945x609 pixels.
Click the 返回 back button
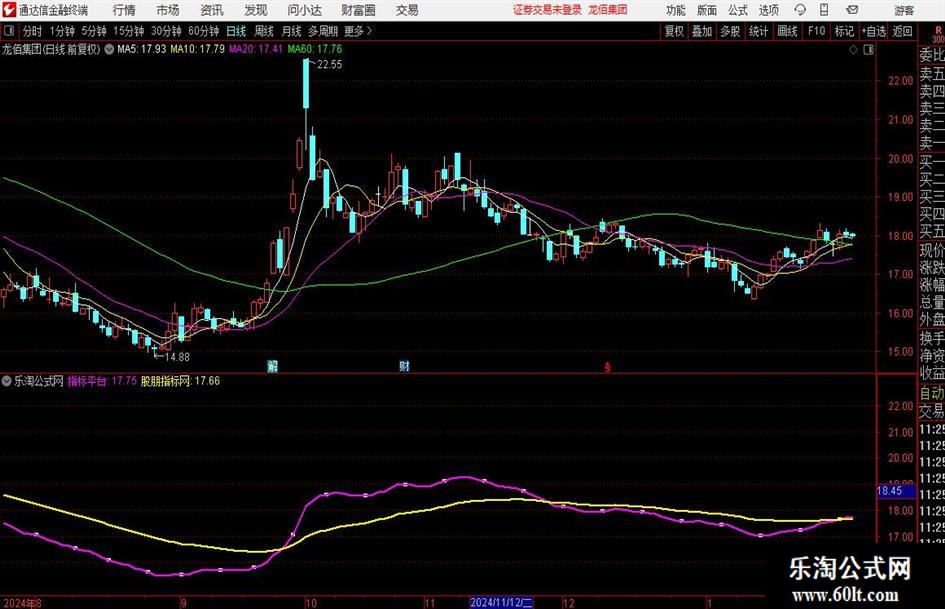tap(902, 31)
